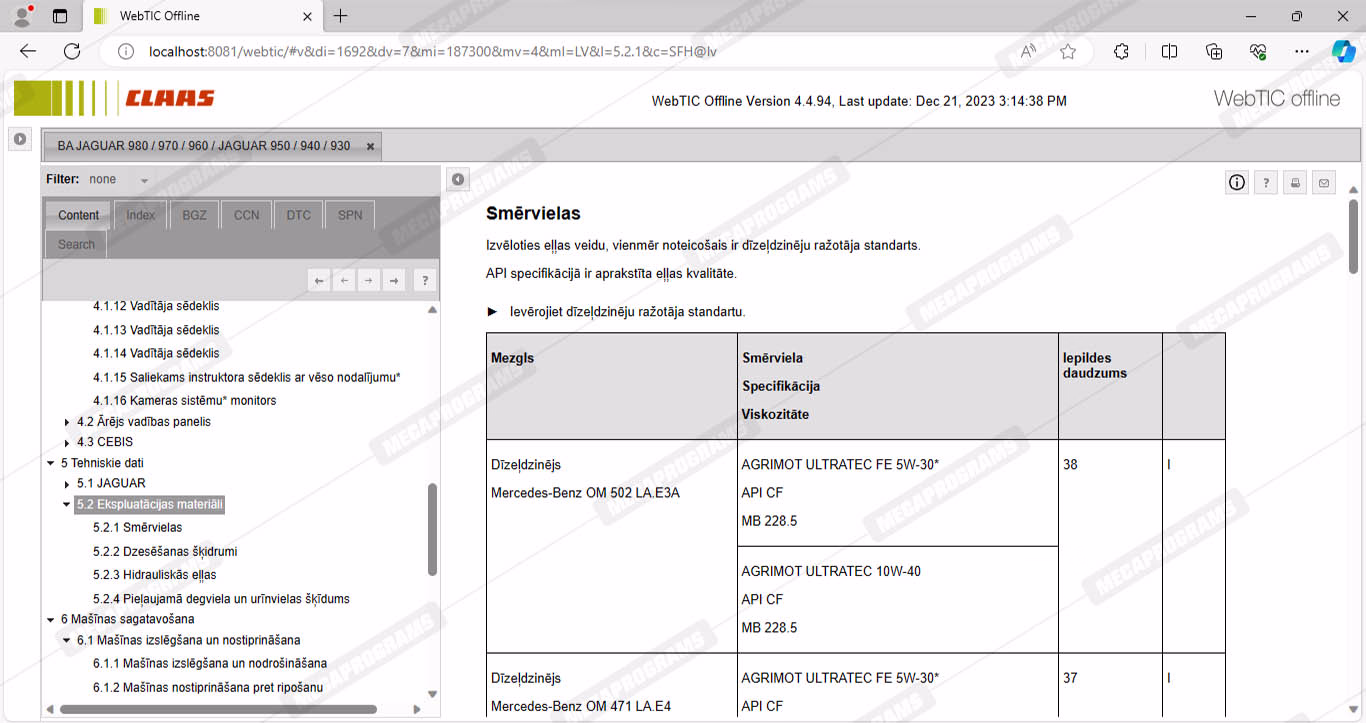Print the current document page
1366x723 pixels.
pyautogui.click(x=1295, y=182)
